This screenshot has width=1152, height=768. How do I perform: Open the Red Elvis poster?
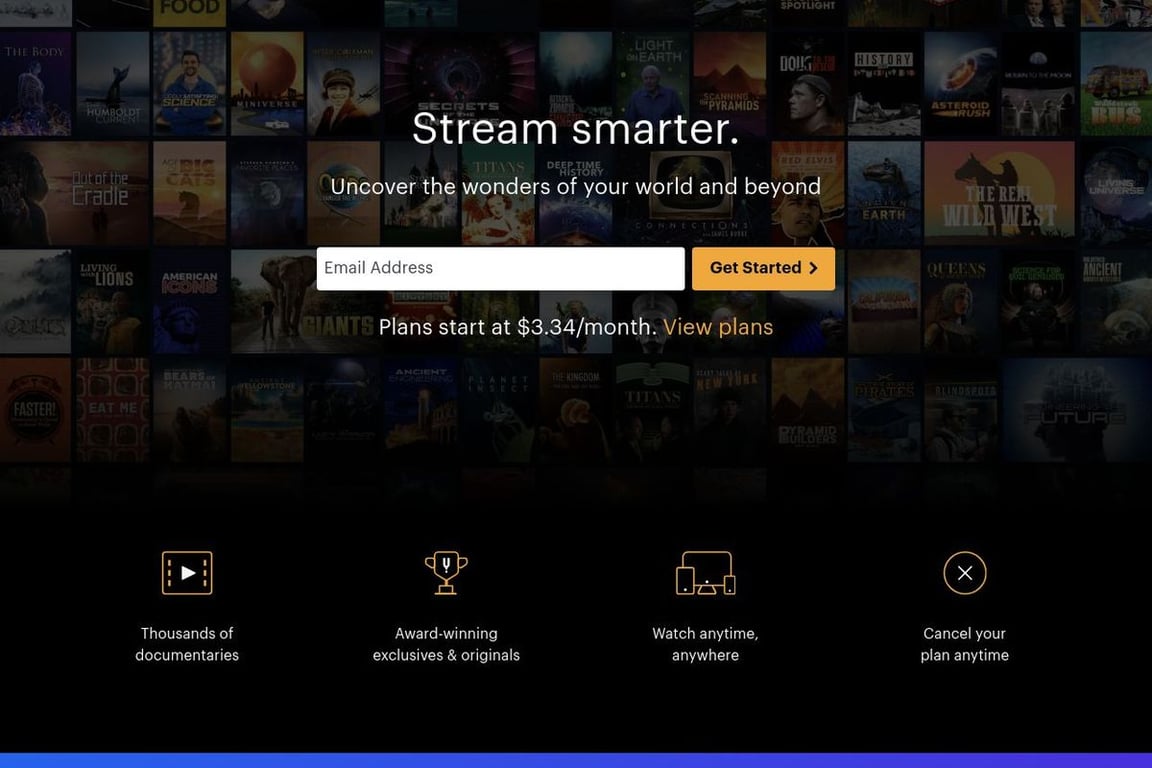(807, 193)
